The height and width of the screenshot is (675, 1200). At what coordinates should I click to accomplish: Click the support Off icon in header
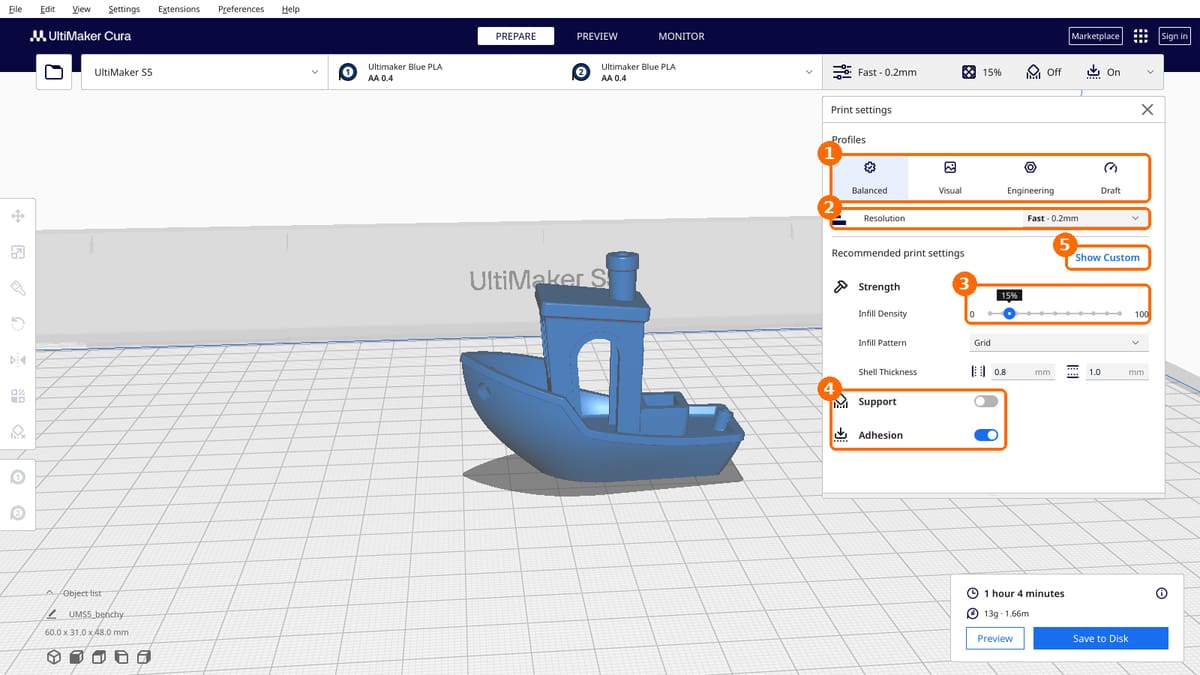tap(1034, 72)
